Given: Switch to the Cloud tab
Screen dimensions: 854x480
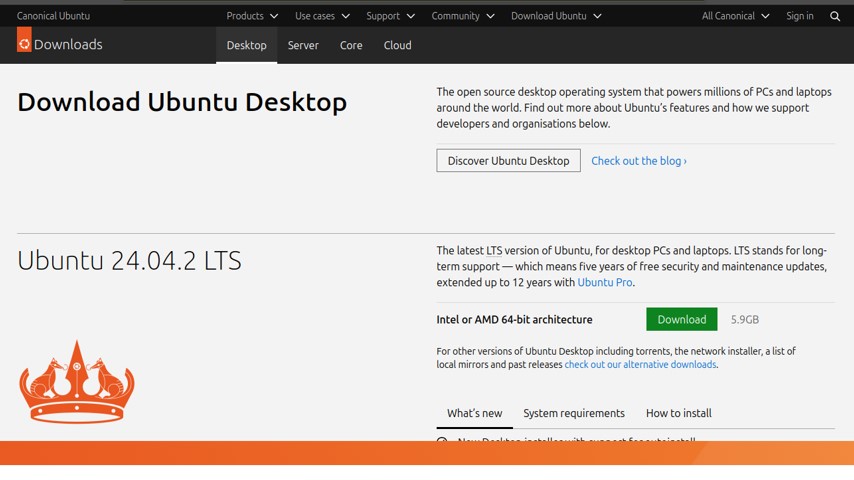Looking at the screenshot, I should 397,45.
